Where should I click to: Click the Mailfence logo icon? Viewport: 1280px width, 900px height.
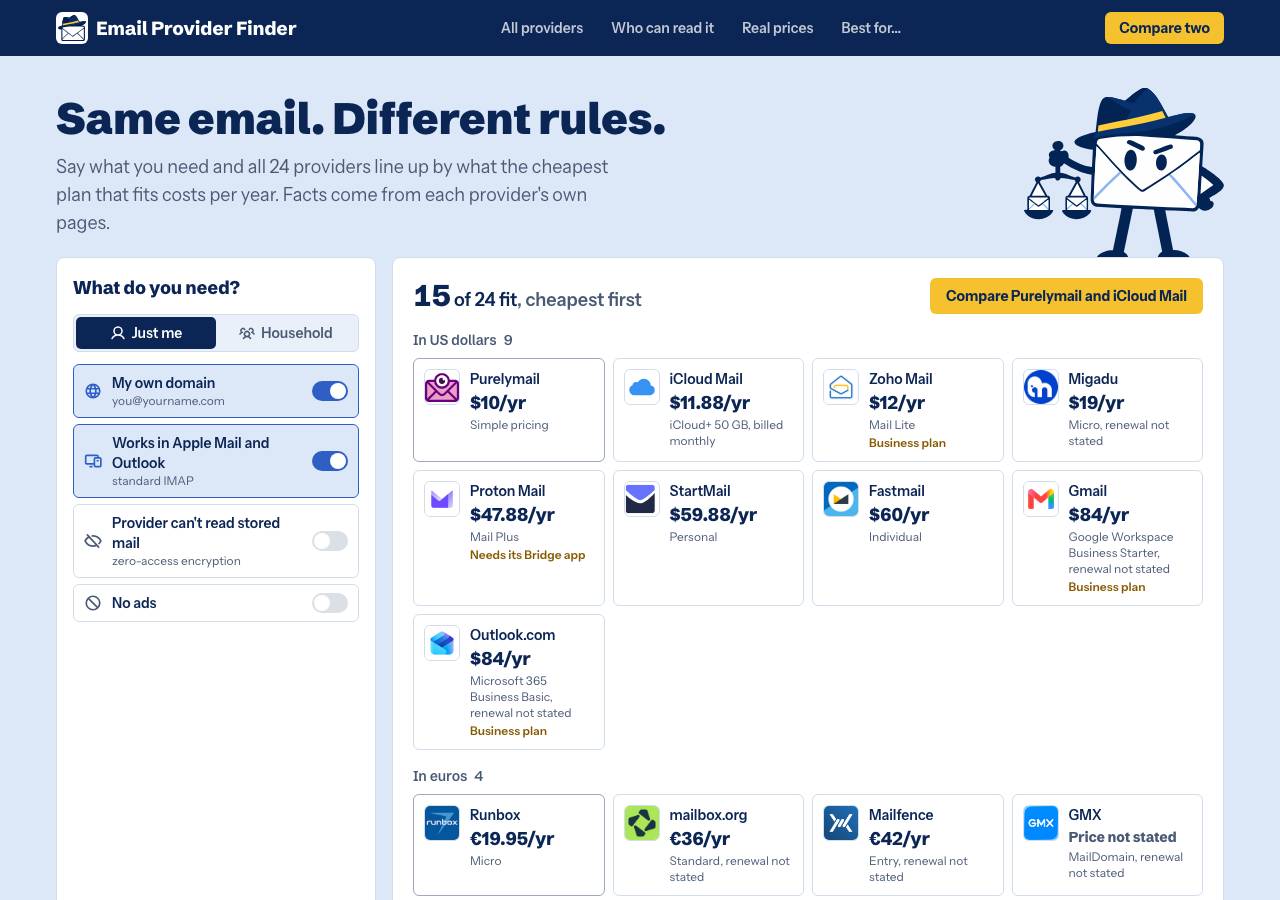[x=841, y=823]
